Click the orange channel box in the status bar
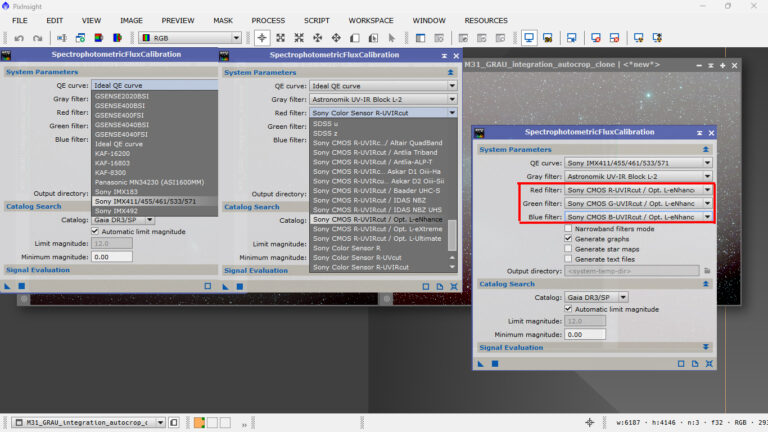This screenshot has height=432, width=768. point(199,423)
